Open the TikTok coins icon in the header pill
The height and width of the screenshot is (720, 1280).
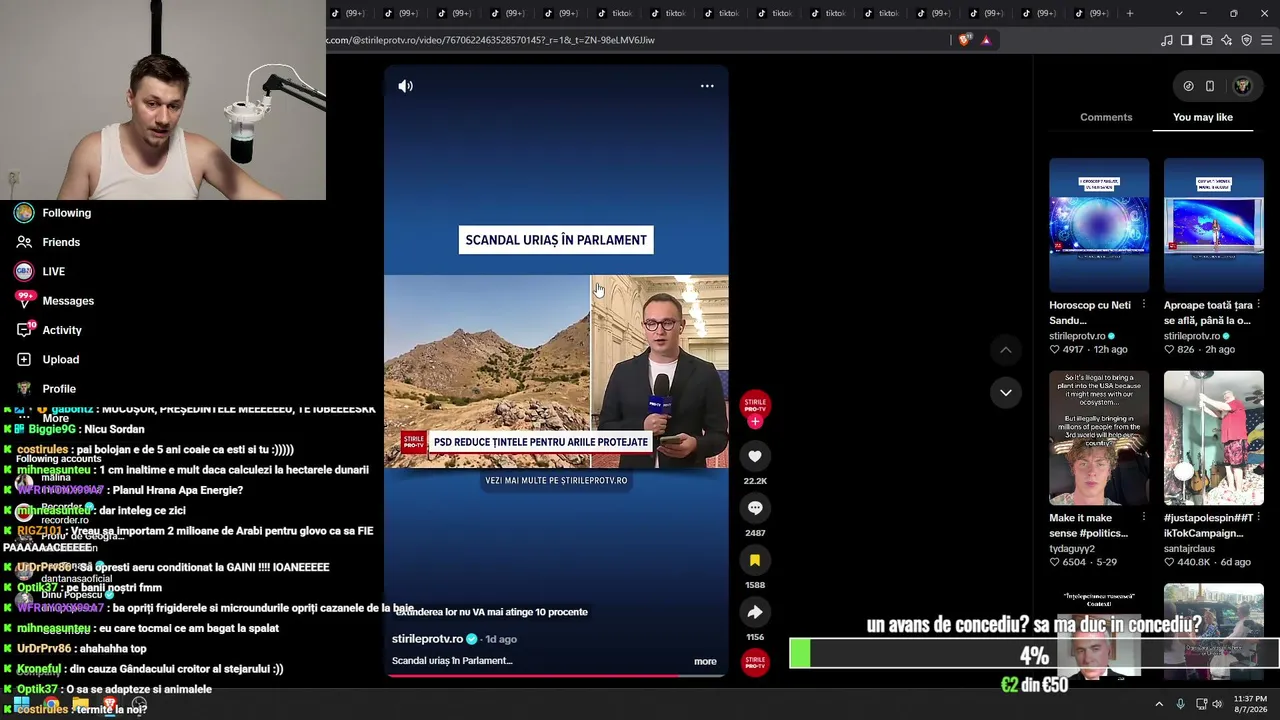tap(1188, 86)
